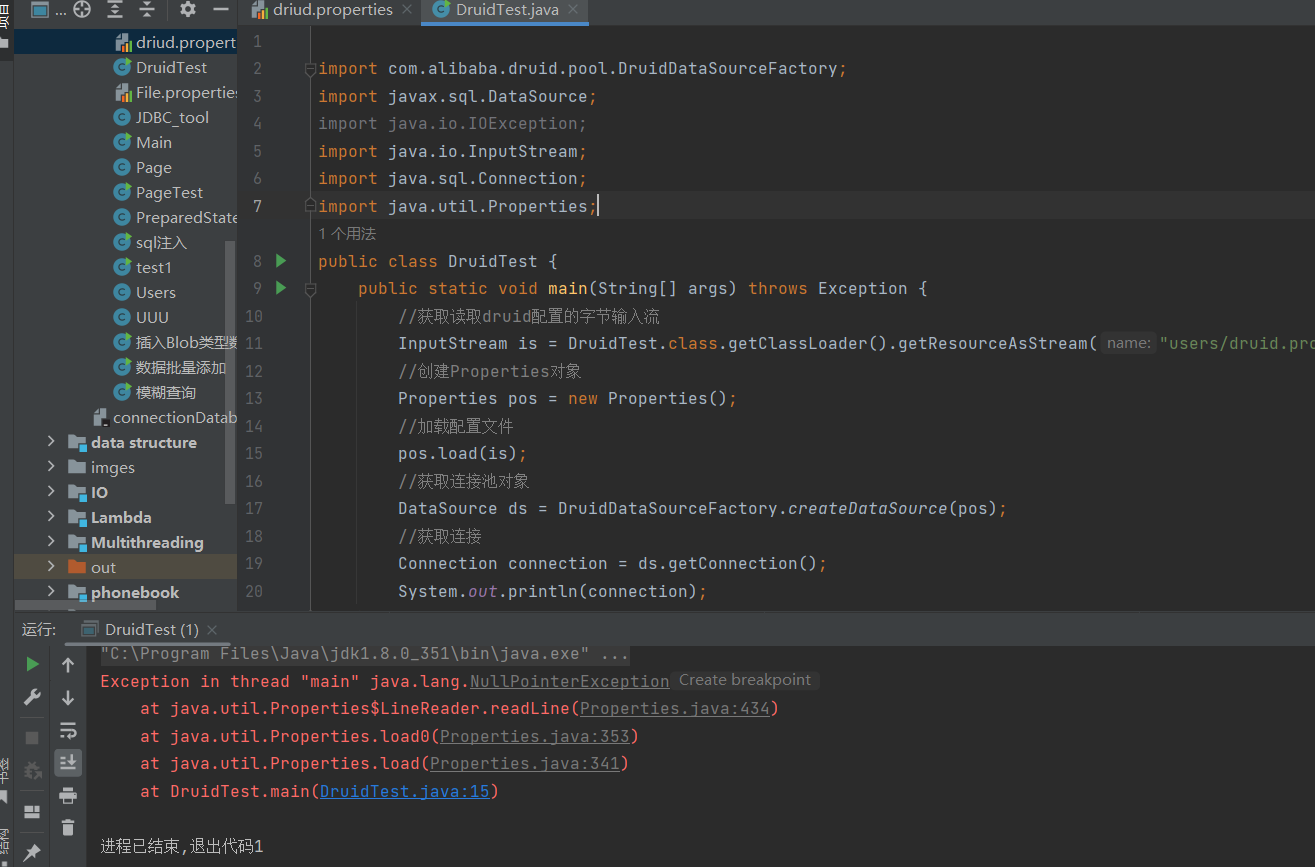Open Properties.java:434 stack trace link
The height and width of the screenshot is (867, 1315).
[674, 708]
